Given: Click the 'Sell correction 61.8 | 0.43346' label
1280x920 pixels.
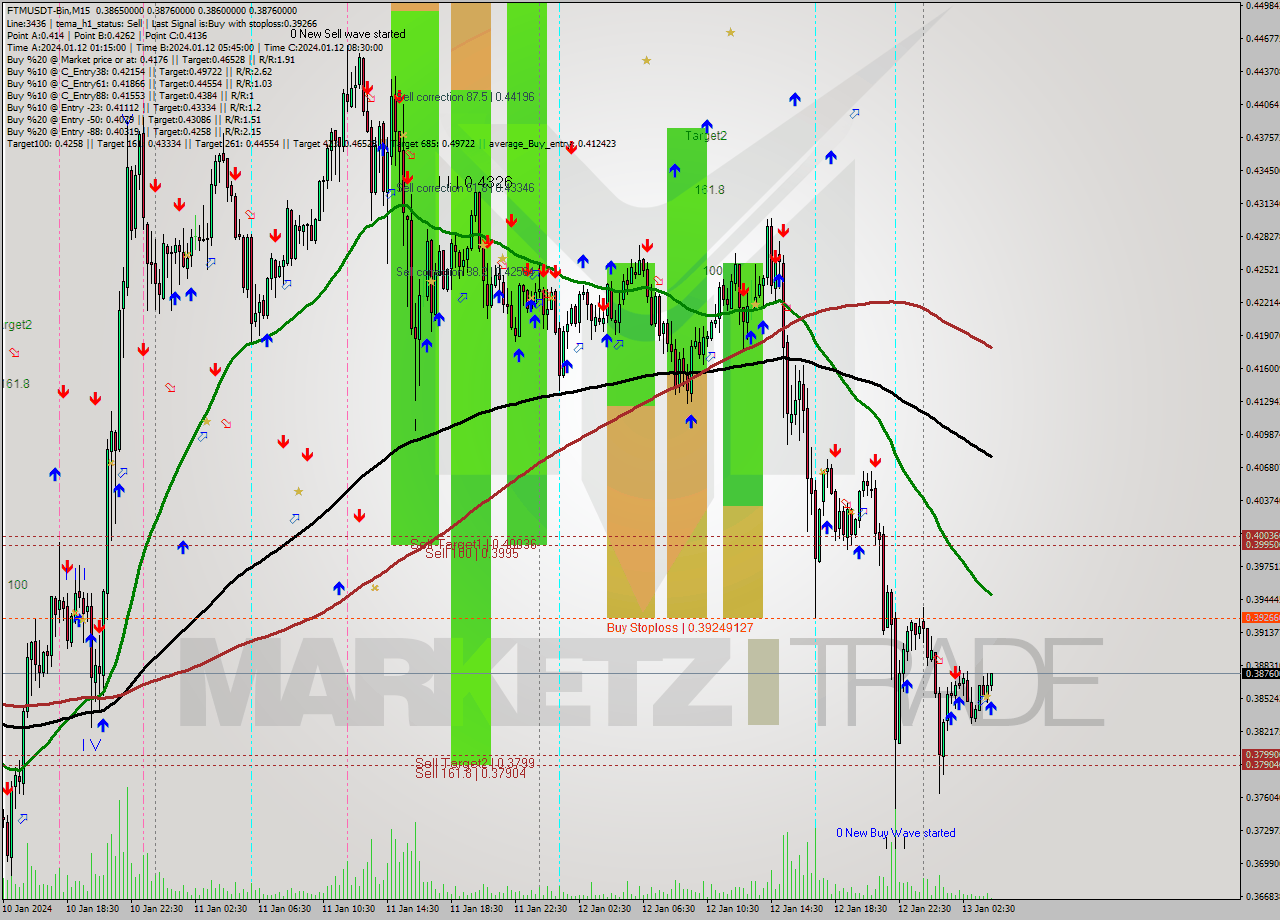Looking at the screenshot, I should [x=465, y=188].
